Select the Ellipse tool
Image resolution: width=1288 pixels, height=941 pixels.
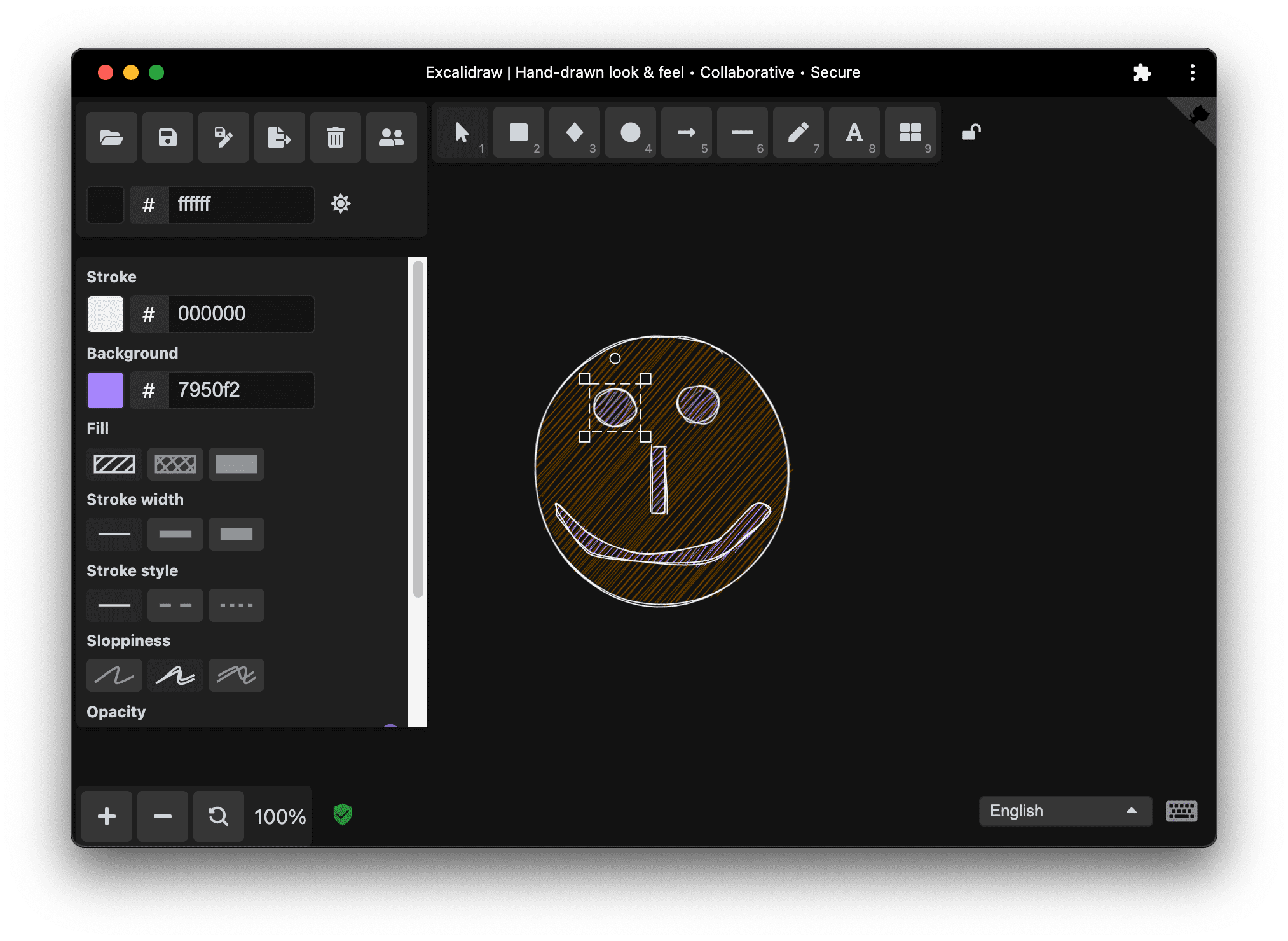(x=631, y=135)
